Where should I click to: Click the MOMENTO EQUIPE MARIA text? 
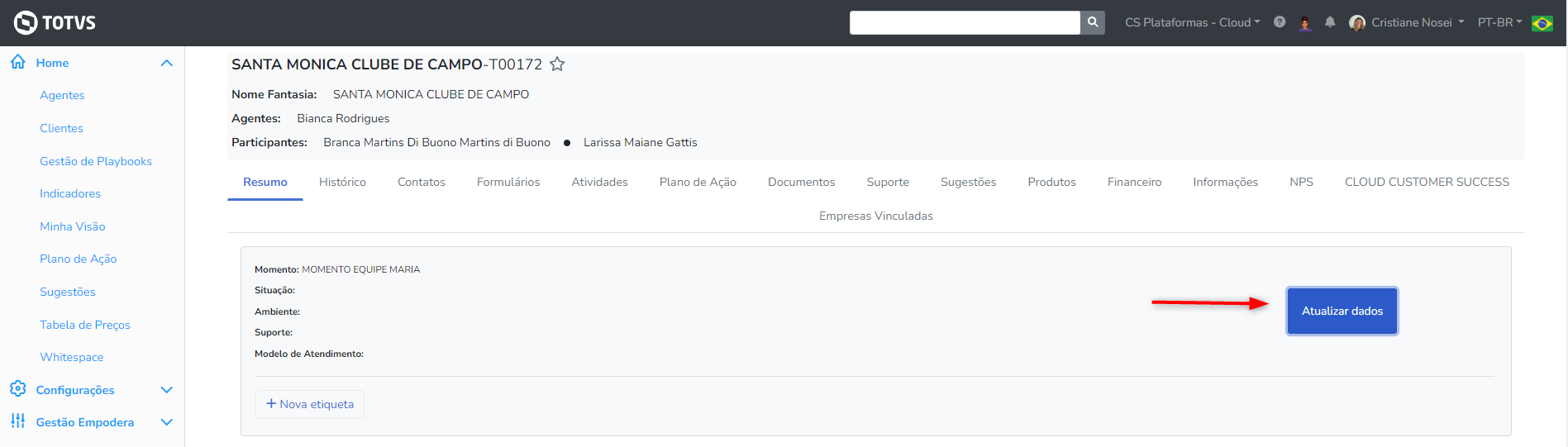point(361,269)
